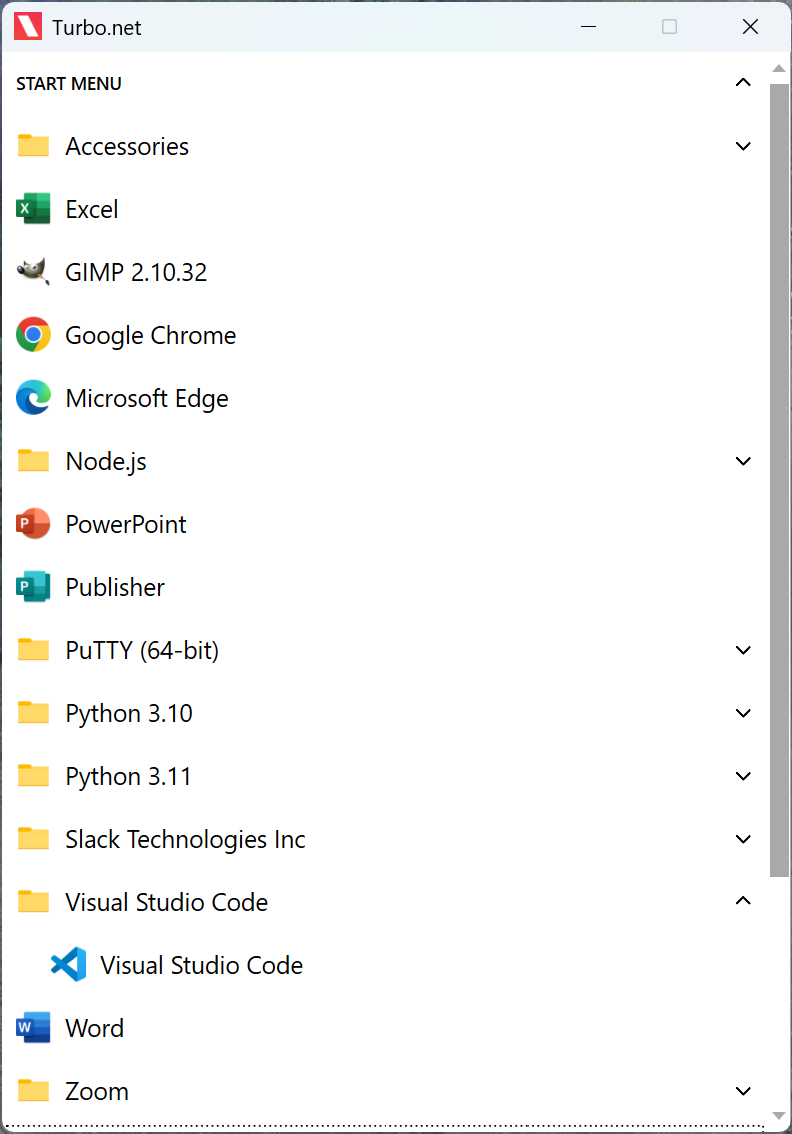Click the Python 3.10 folder icon
792x1134 pixels.
pos(33,712)
